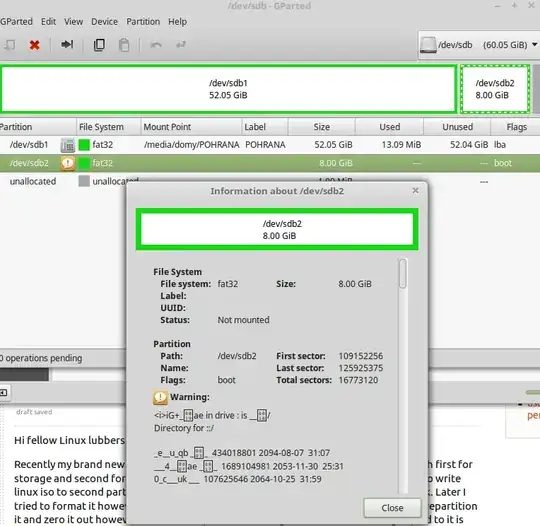Viewport: 540px width, 526px height.
Task: Click the Size column header
Action: coord(322,127)
